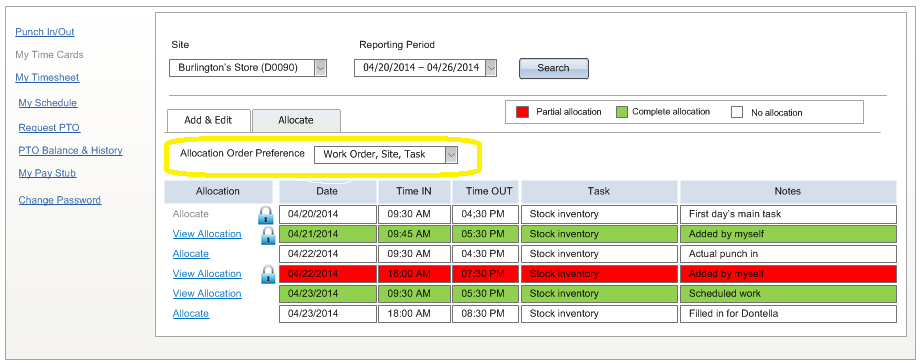Click the white No allocation swatch
Viewport: 921px width, 363px height.
click(737, 112)
